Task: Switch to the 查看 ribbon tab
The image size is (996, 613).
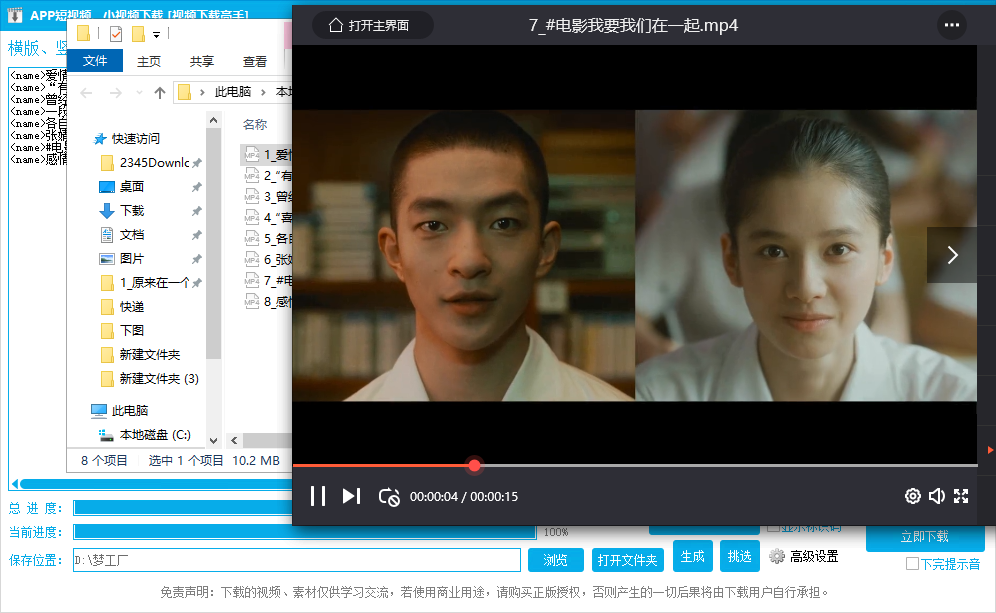Action: point(254,61)
